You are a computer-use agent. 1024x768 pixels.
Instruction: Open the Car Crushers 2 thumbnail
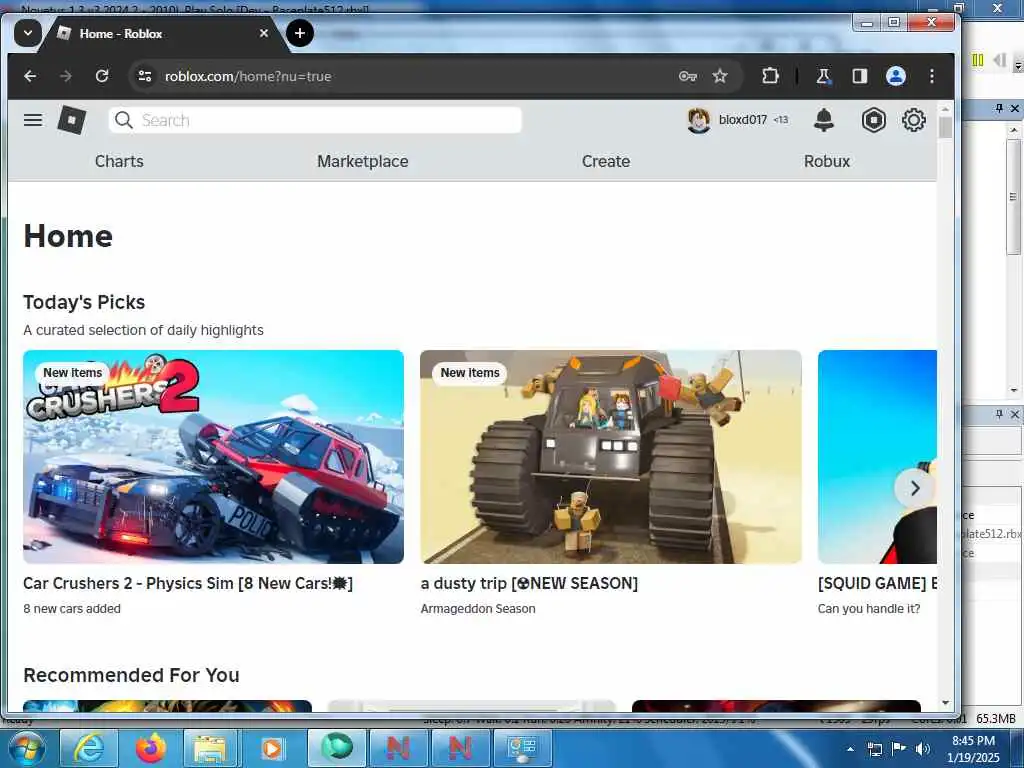point(214,456)
